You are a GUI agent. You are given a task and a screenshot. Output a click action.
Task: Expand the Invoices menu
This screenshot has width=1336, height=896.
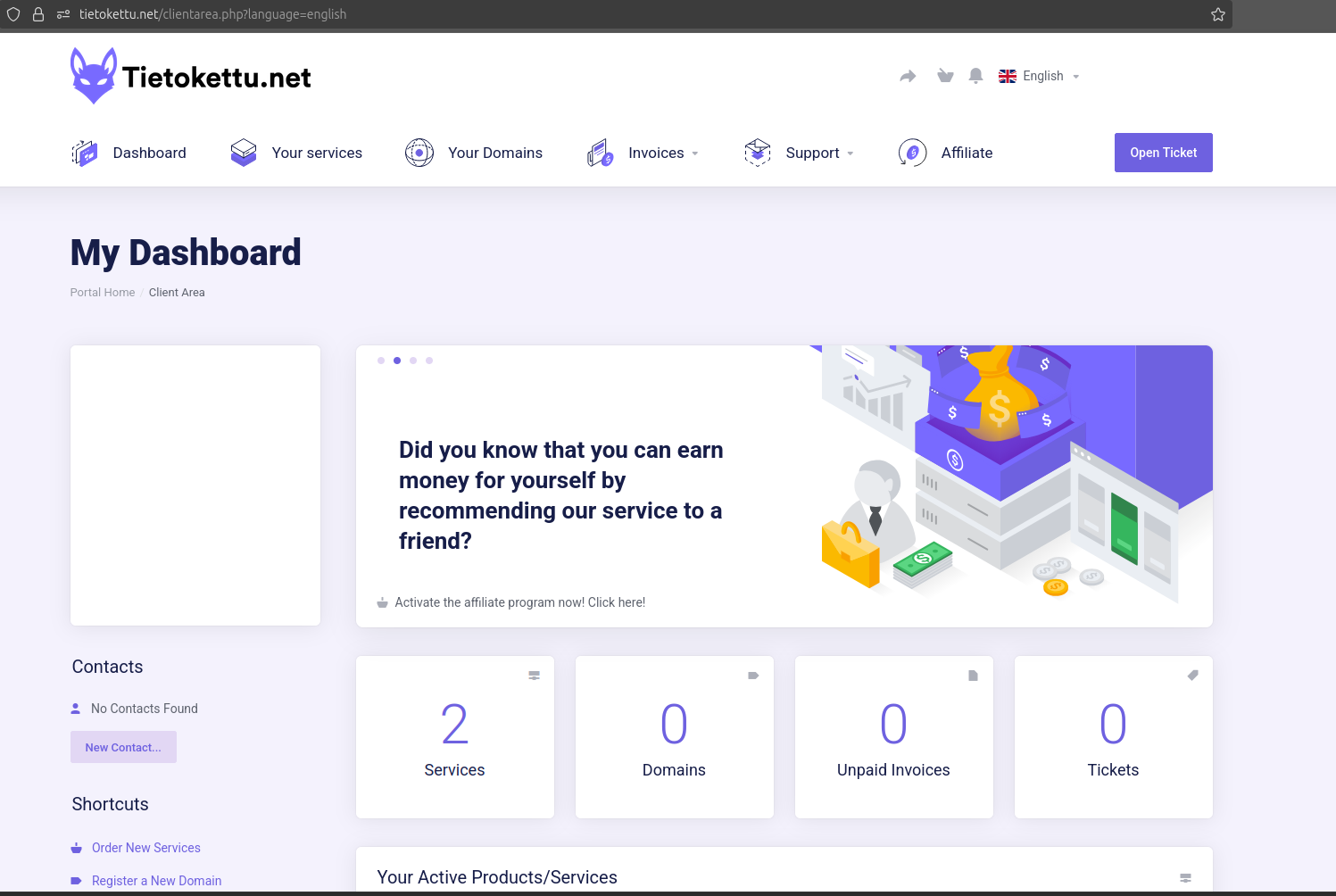click(x=662, y=153)
